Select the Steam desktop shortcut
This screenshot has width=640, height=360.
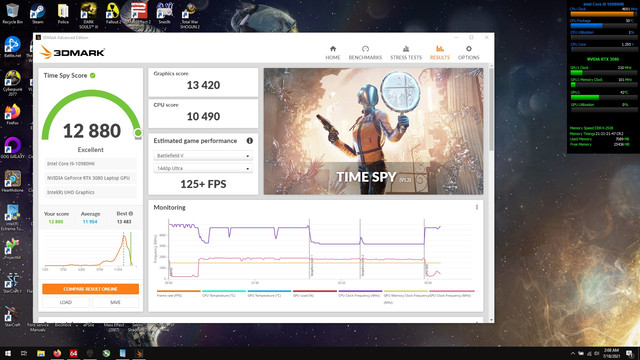(38, 13)
